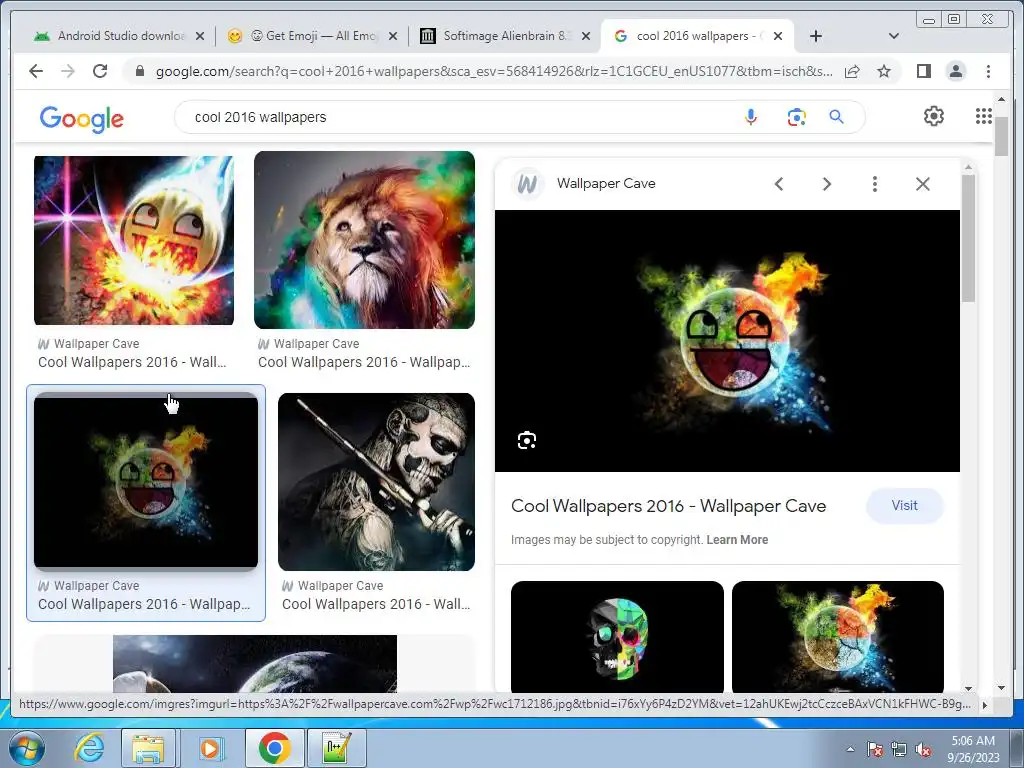Close the image preview panel
The height and width of the screenshot is (768, 1024).
tap(922, 184)
